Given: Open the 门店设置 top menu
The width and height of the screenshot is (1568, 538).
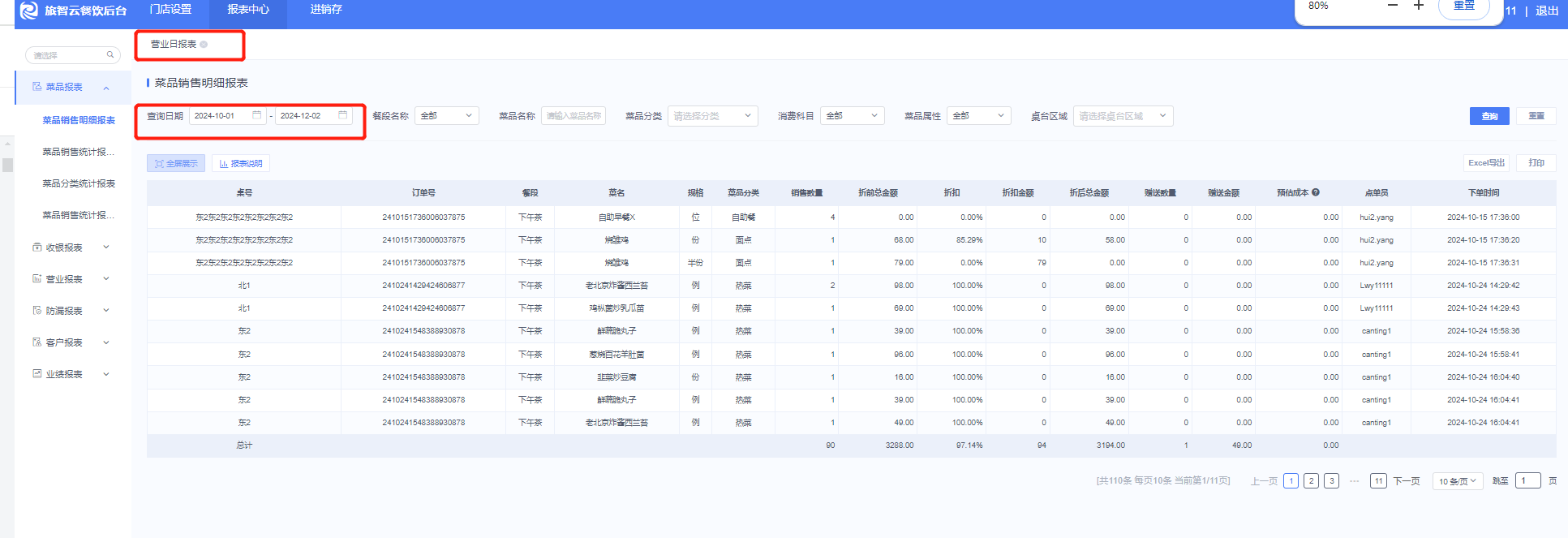Looking at the screenshot, I should (x=170, y=10).
